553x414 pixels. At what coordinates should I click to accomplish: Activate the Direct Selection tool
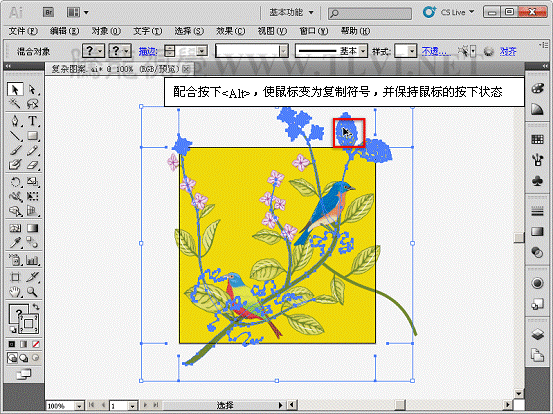pos(32,90)
